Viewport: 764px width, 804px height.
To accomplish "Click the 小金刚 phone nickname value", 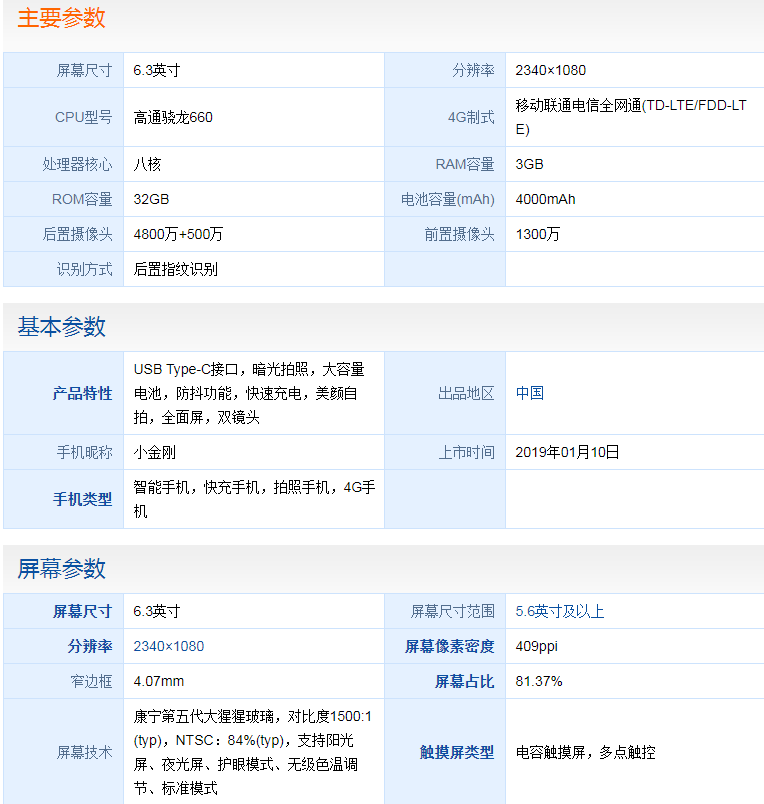I will [154, 452].
